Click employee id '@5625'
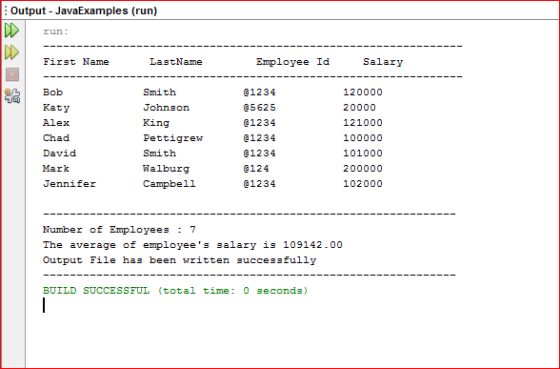This screenshot has width=560, height=369. coord(260,108)
